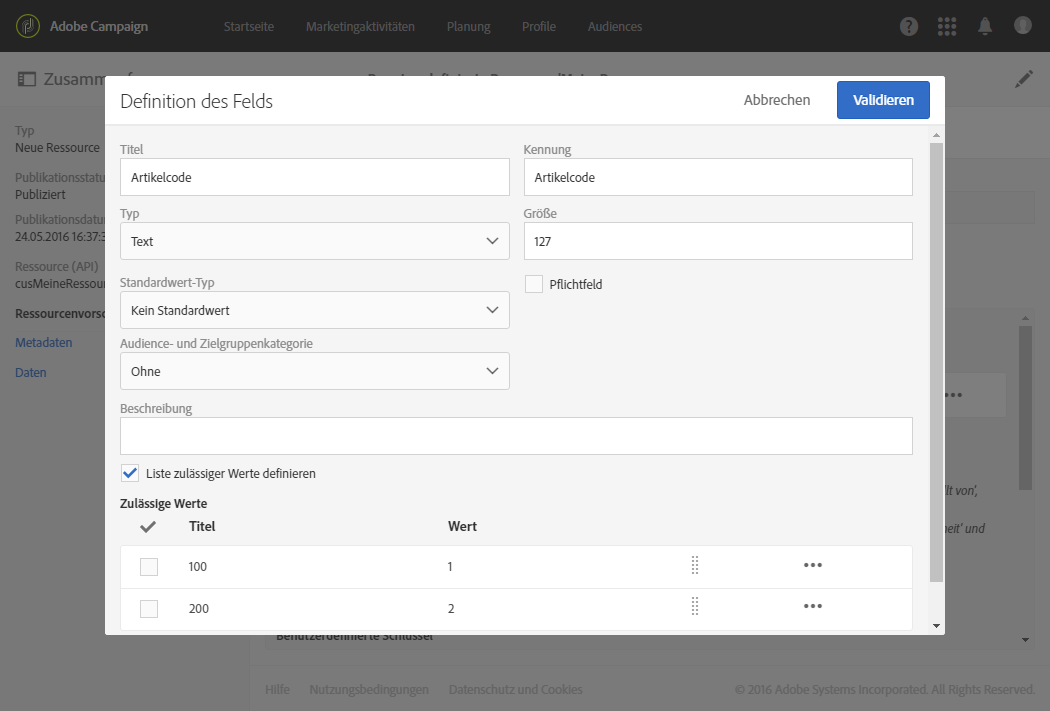The height and width of the screenshot is (711, 1050).
Task: Go to the Profile menu item
Action: click(539, 26)
